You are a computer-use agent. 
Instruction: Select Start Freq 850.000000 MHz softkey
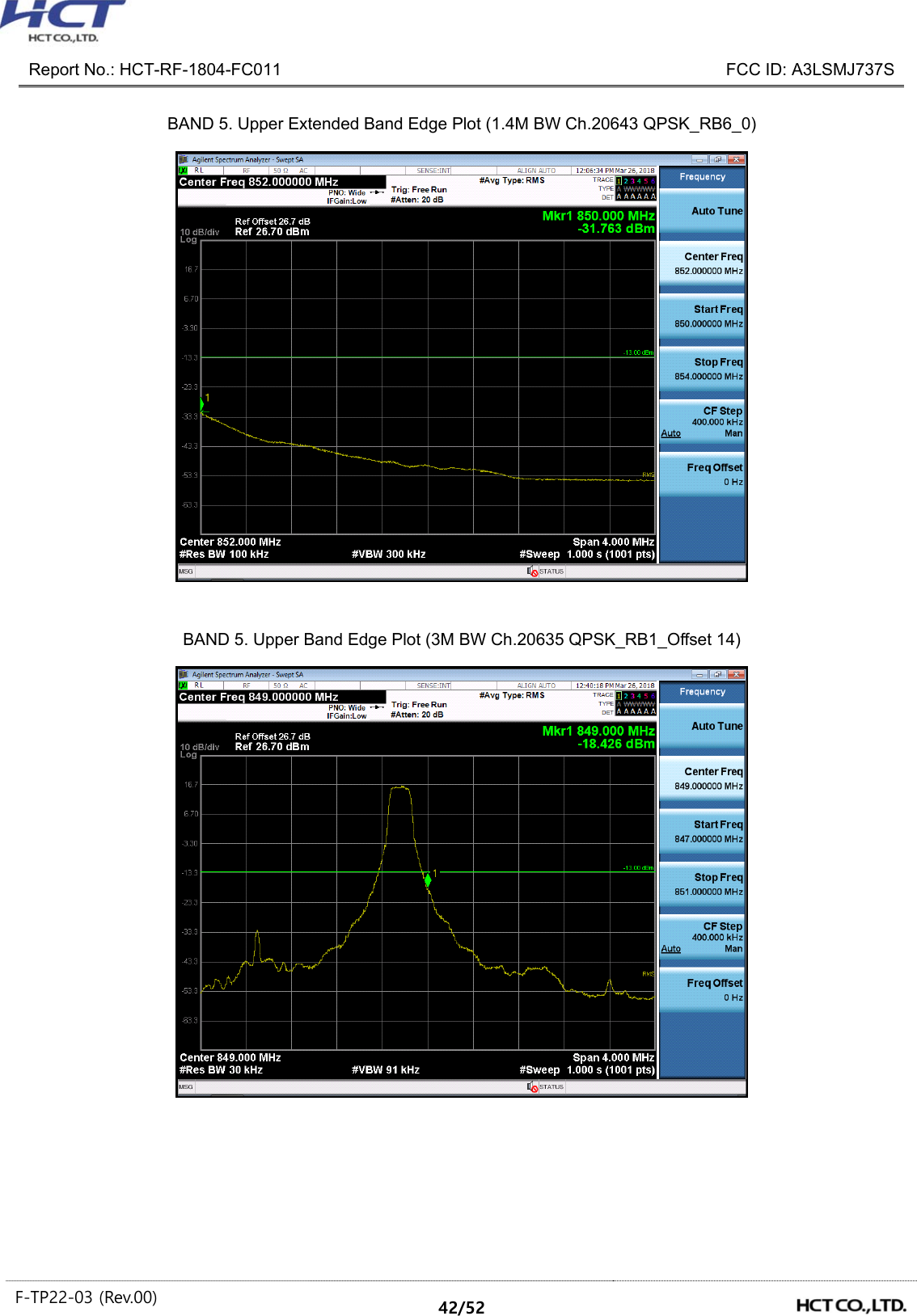coord(702,316)
